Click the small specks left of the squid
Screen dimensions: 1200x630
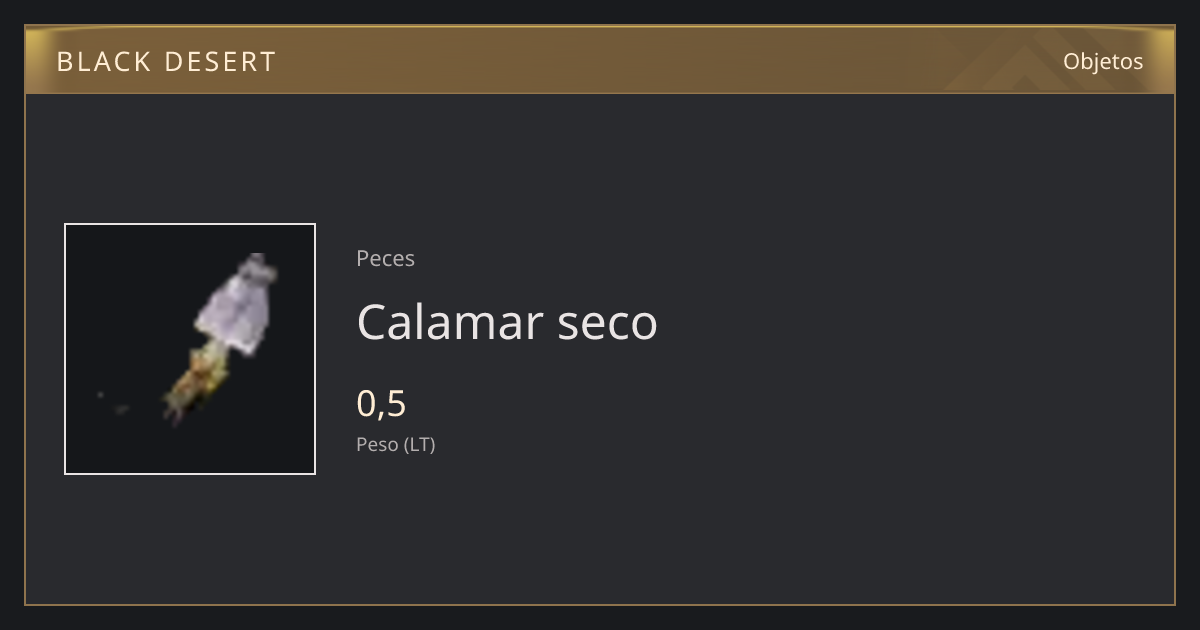(113, 403)
